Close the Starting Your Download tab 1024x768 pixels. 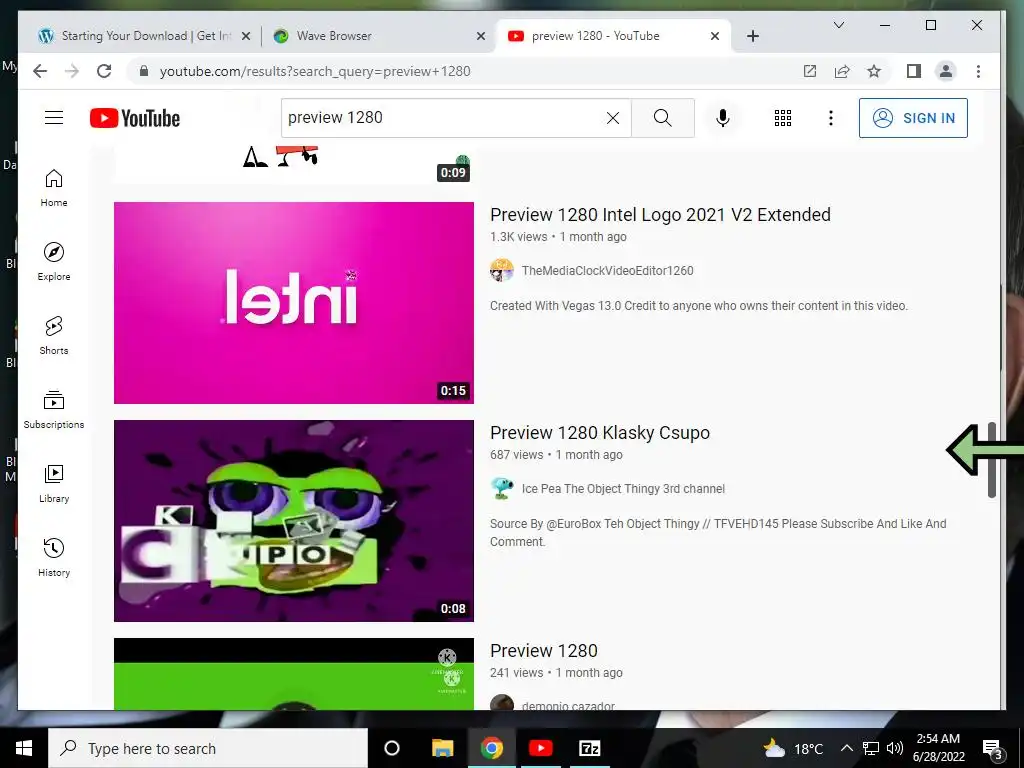[246, 36]
